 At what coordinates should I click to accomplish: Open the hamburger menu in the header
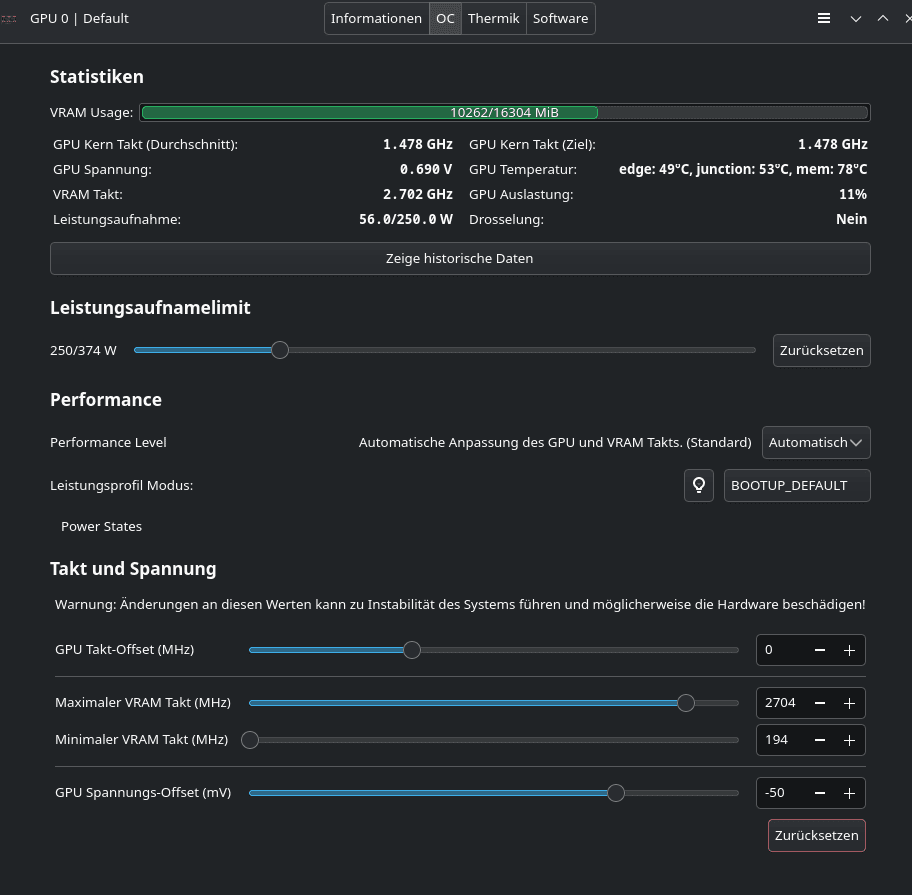(824, 18)
